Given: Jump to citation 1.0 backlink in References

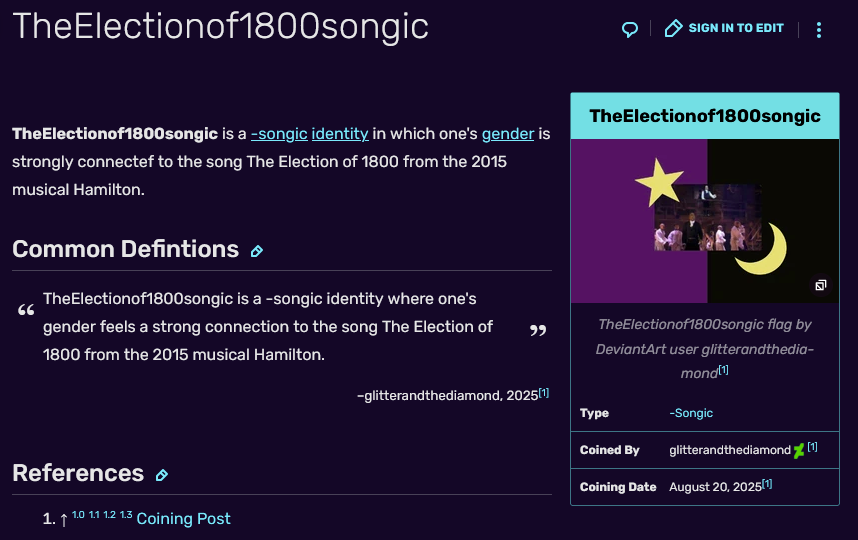Looking at the screenshot, I should 79,515.
